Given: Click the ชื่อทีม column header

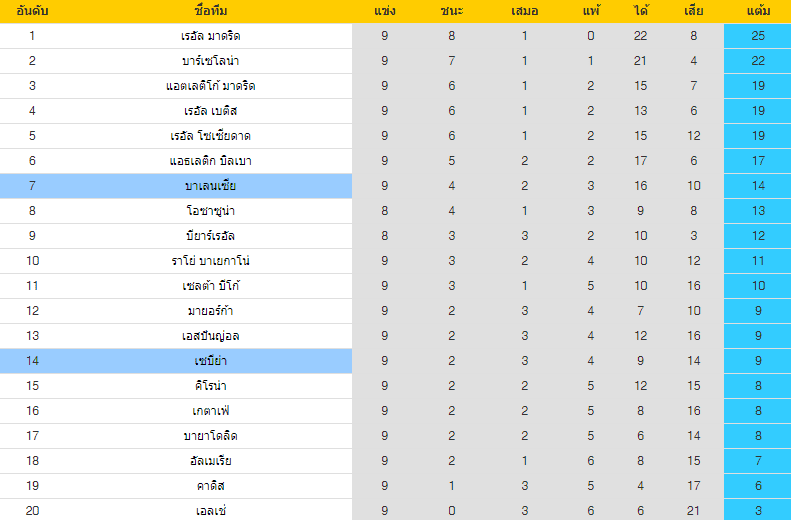Looking at the screenshot, I should pos(211,11).
